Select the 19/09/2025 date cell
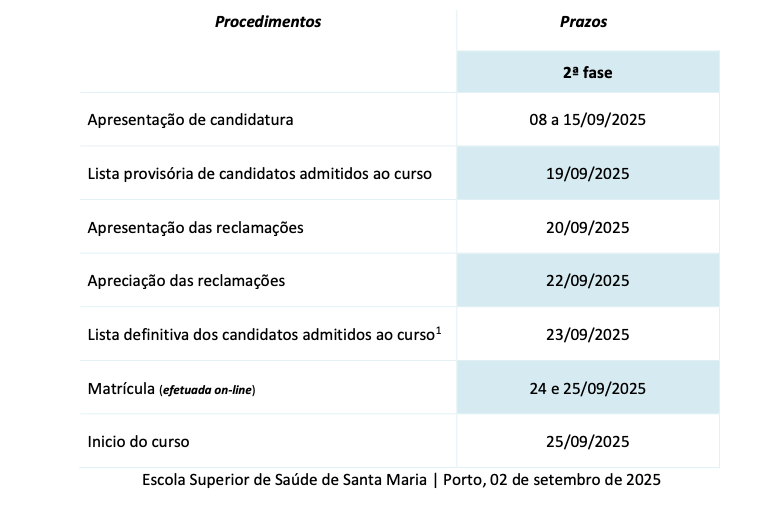Viewport: 782px width, 509px height. (587, 173)
